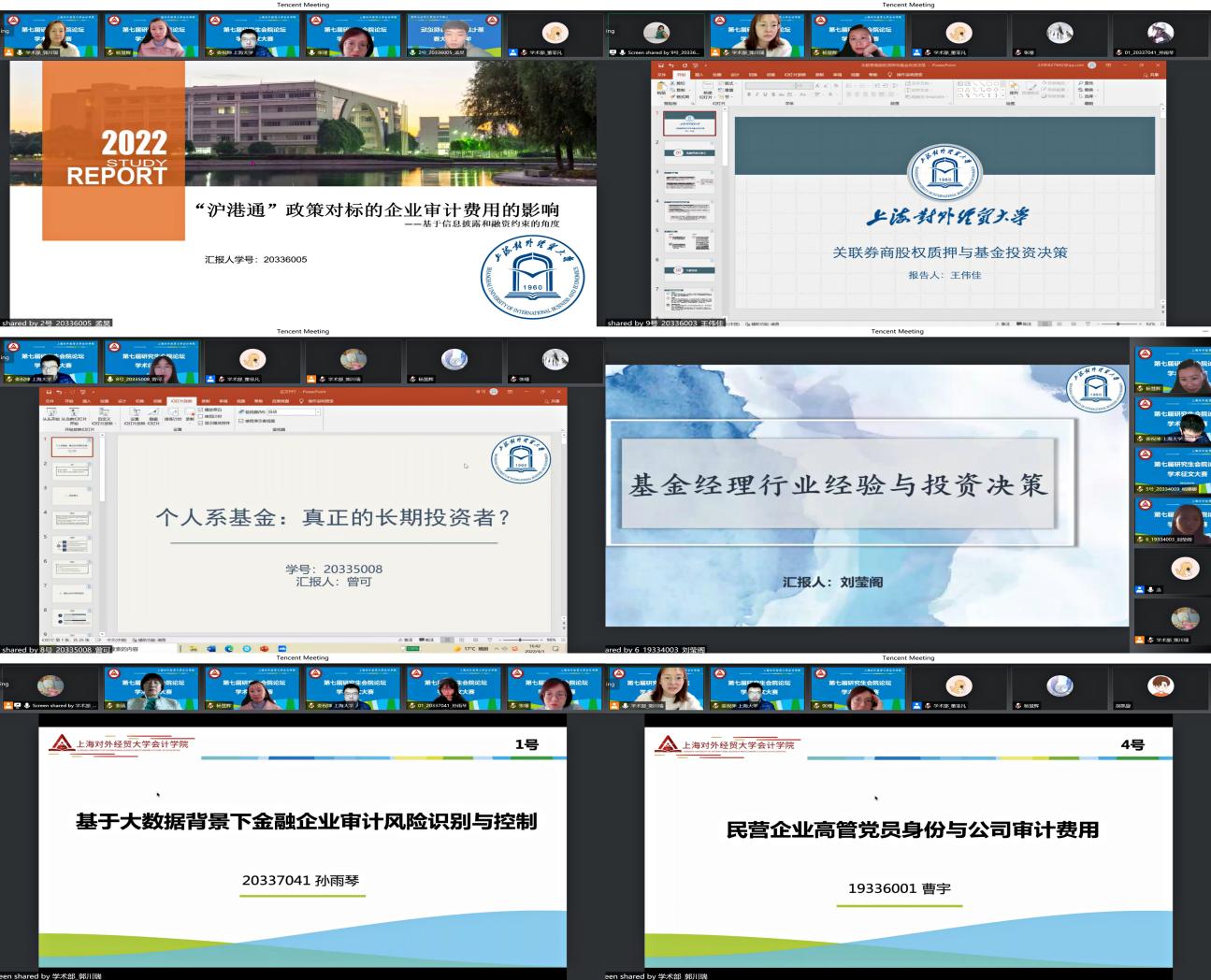Click Paste icon in 王伟佳's PowerPoint ribbon
Image resolution: width=1211 pixels, height=980 pixels.
click(x=661, y=90)
